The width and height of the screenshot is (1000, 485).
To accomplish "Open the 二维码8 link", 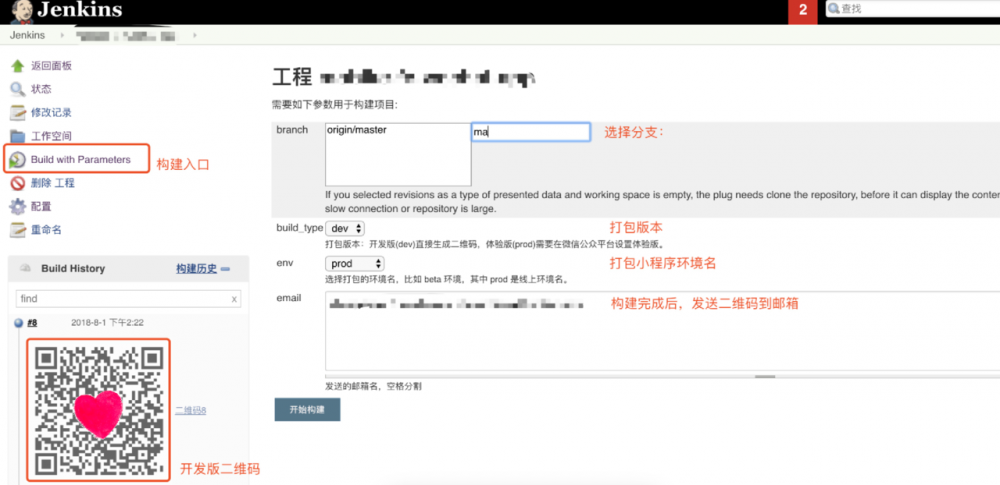I will pyautogui.click(x=191, y=410).
